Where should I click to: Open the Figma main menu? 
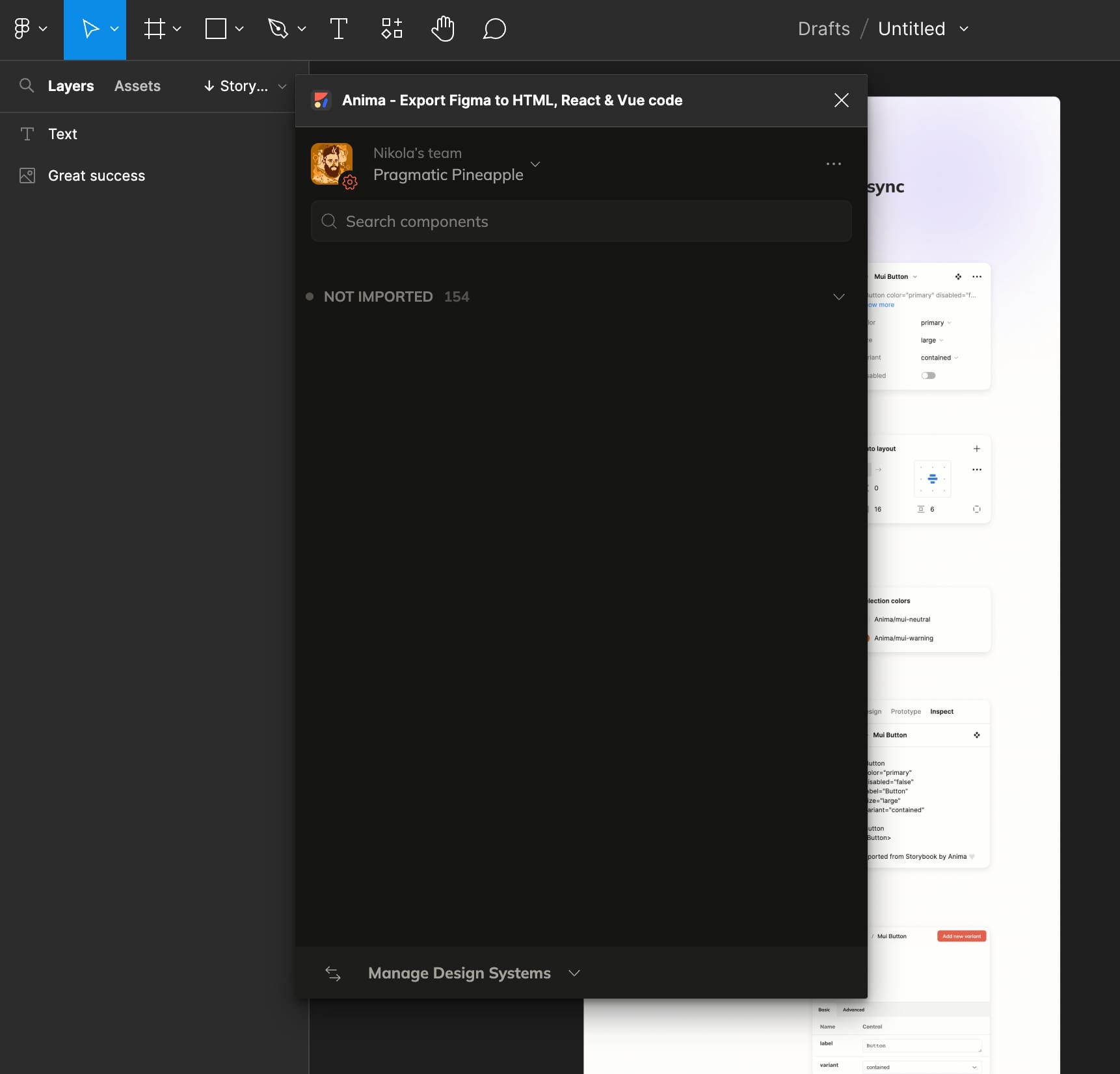29,29
